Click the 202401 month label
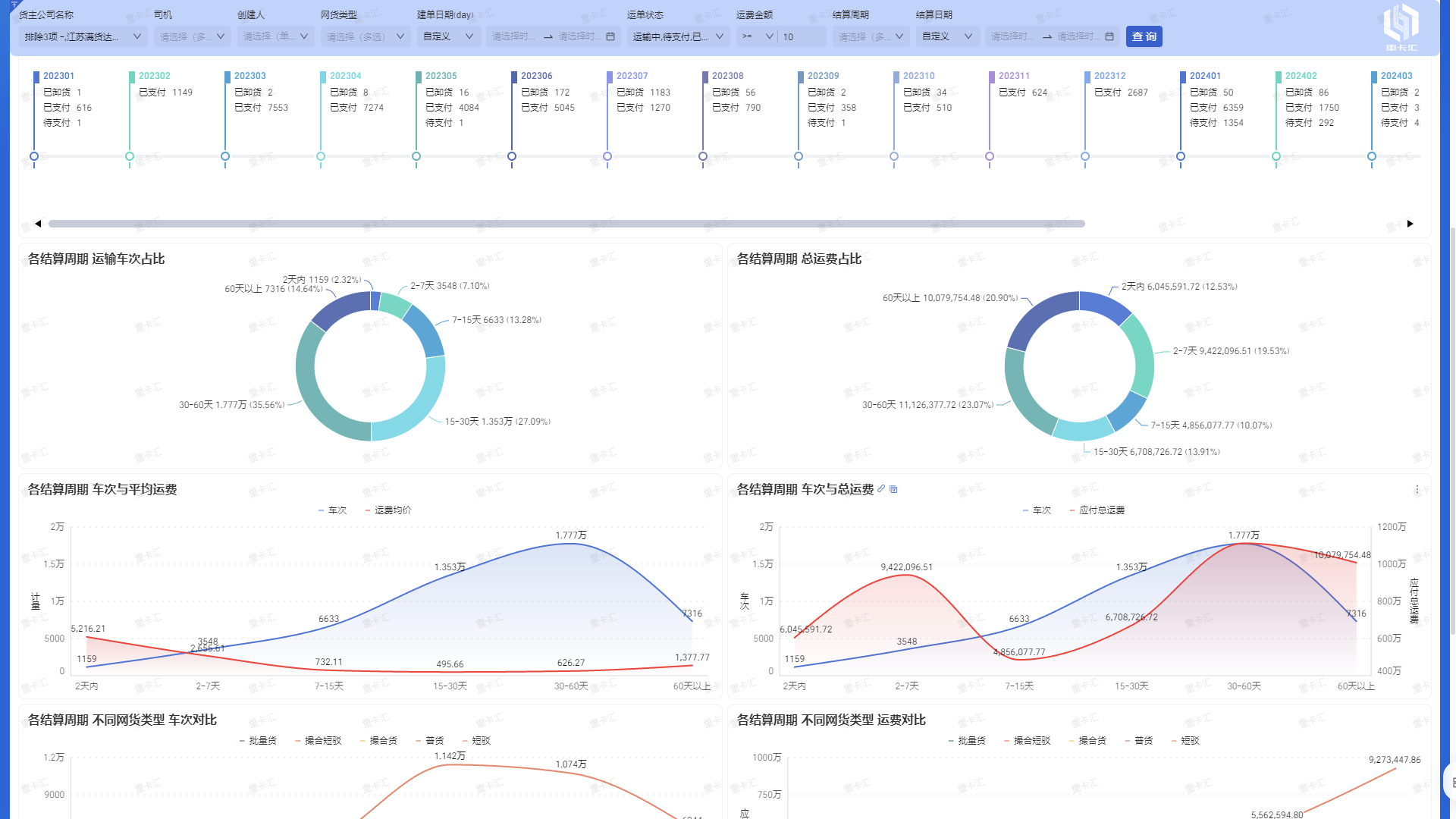1456x819 pixels. (x=1206, y=76)
